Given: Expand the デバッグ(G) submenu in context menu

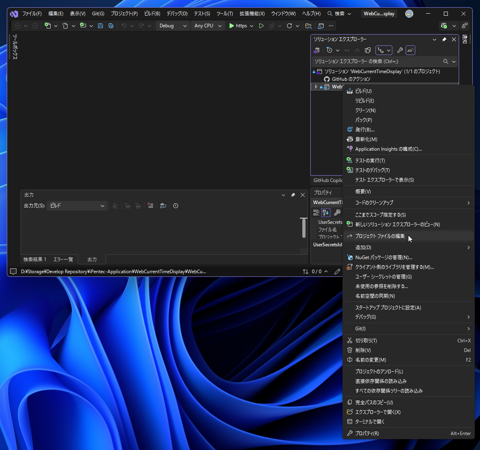Looking at the screenshot, I should point(408,317).
